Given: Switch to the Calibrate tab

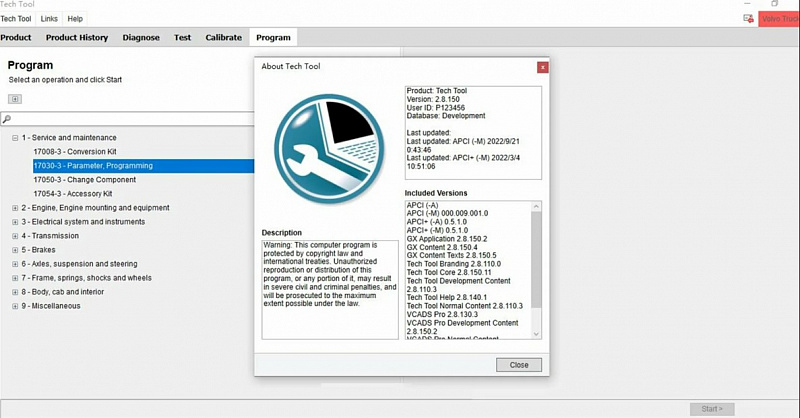Looking at the screenshot, I should tap(223, 37).
